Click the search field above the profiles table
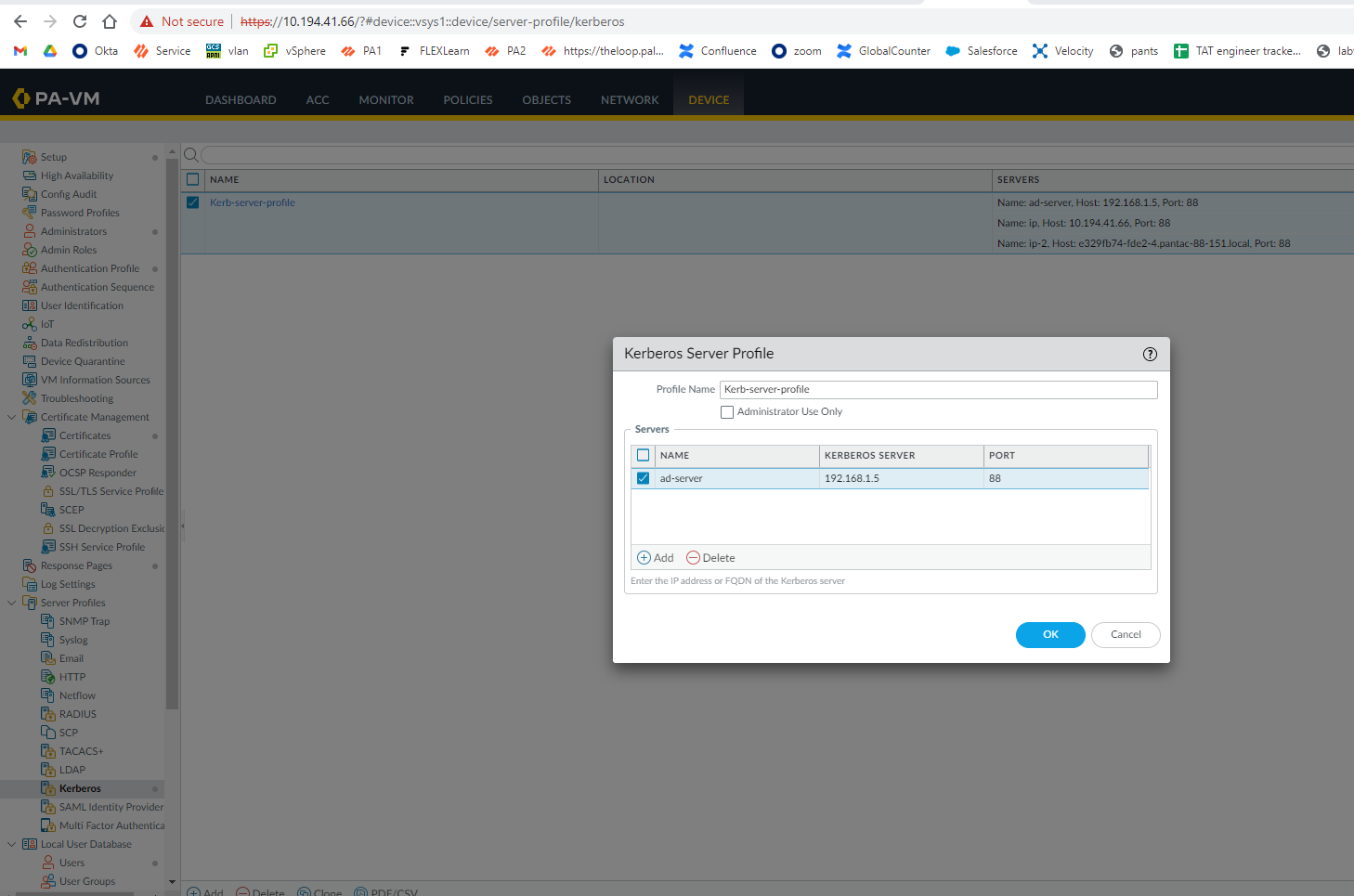This screenshot has width=1354, height=896. click(x=776, y=155)
